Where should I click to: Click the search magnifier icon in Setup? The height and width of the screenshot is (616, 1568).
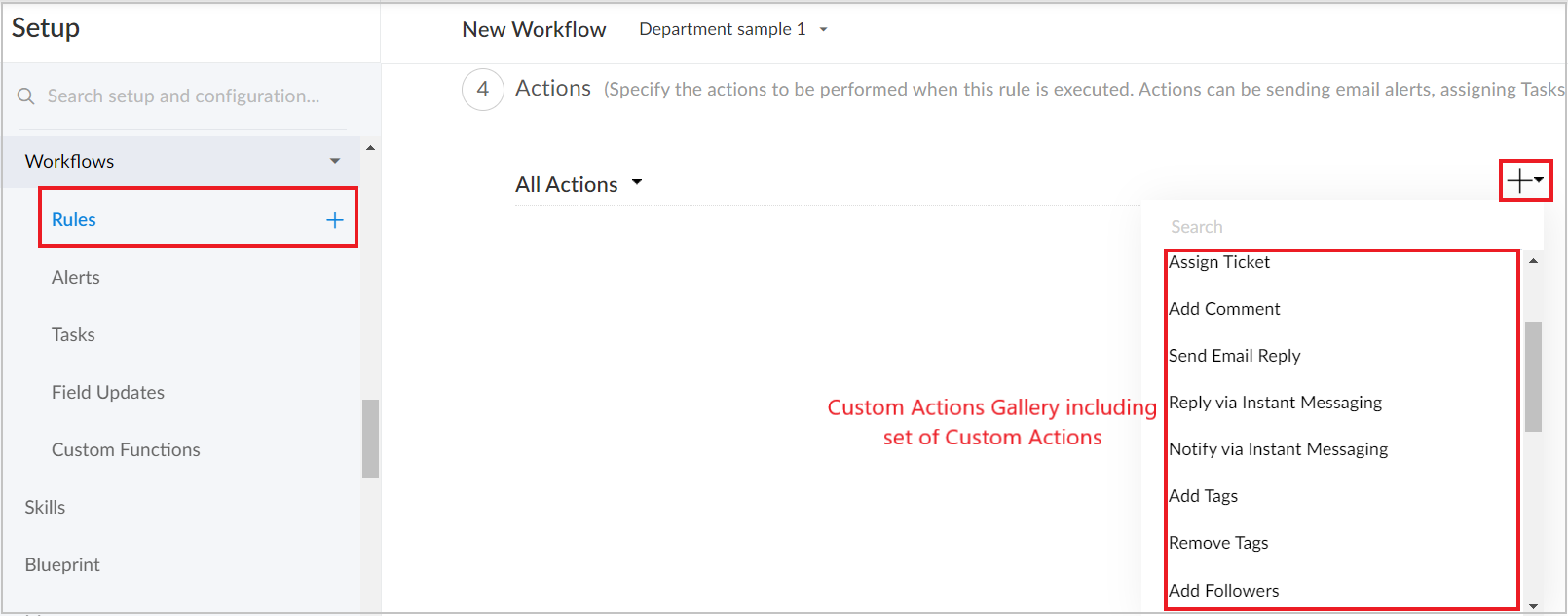click(x=26, y=96)
